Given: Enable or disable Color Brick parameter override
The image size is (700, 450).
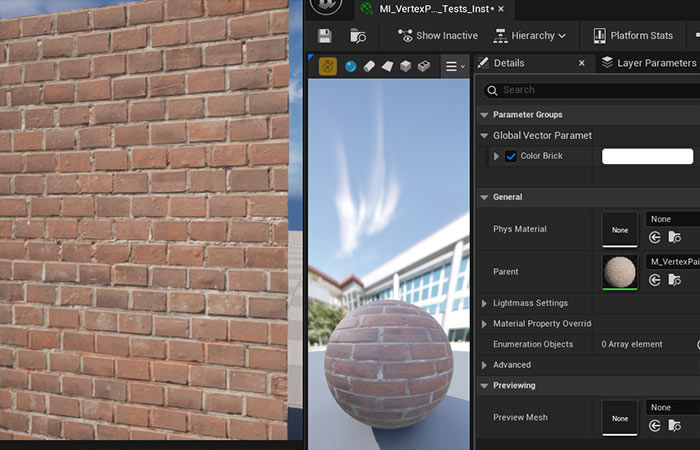Looking at the screenshot, I should click(x=511, y=156).
